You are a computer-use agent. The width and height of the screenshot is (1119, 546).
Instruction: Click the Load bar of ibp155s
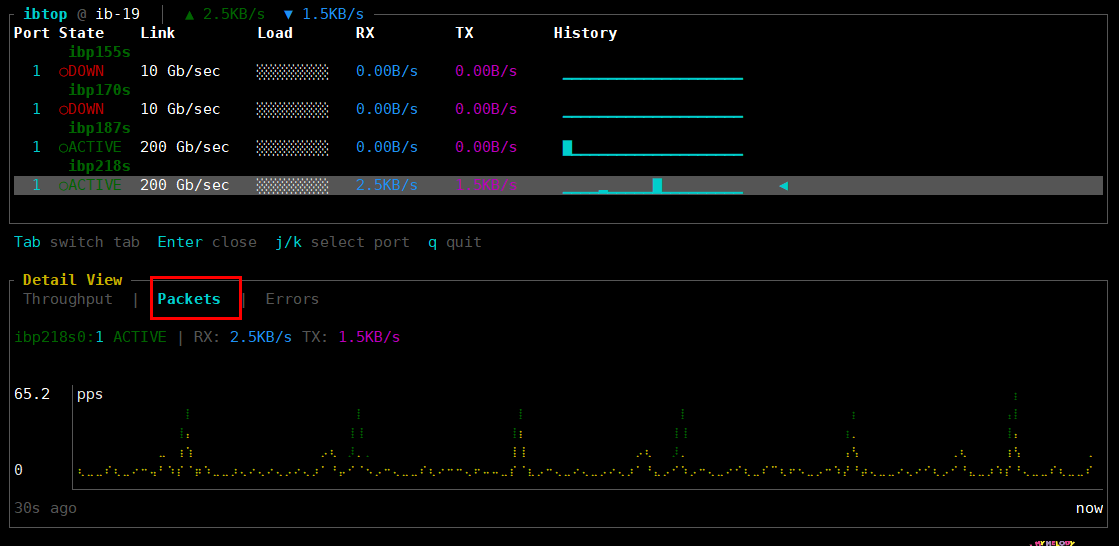click(x=293, y=71)
